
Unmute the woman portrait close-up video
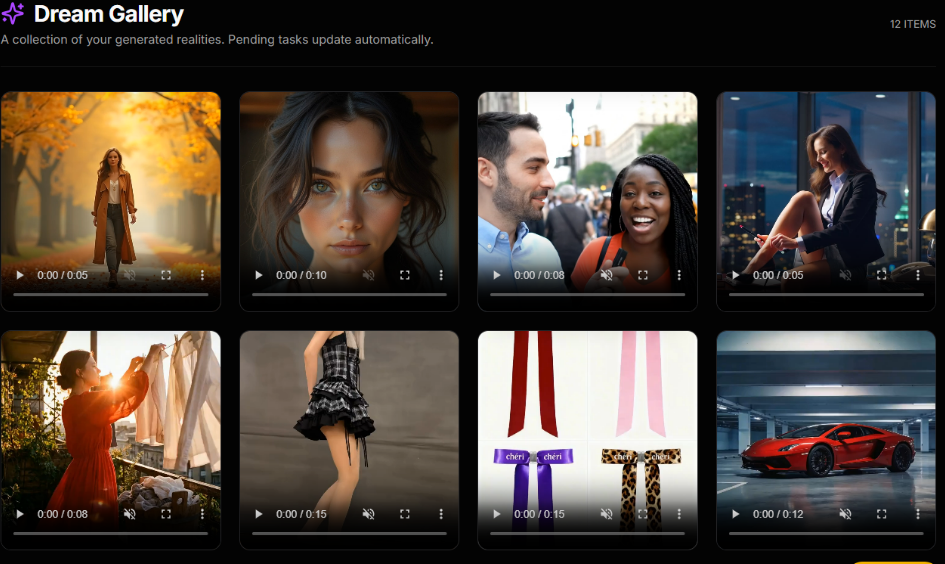pos(368,275)
